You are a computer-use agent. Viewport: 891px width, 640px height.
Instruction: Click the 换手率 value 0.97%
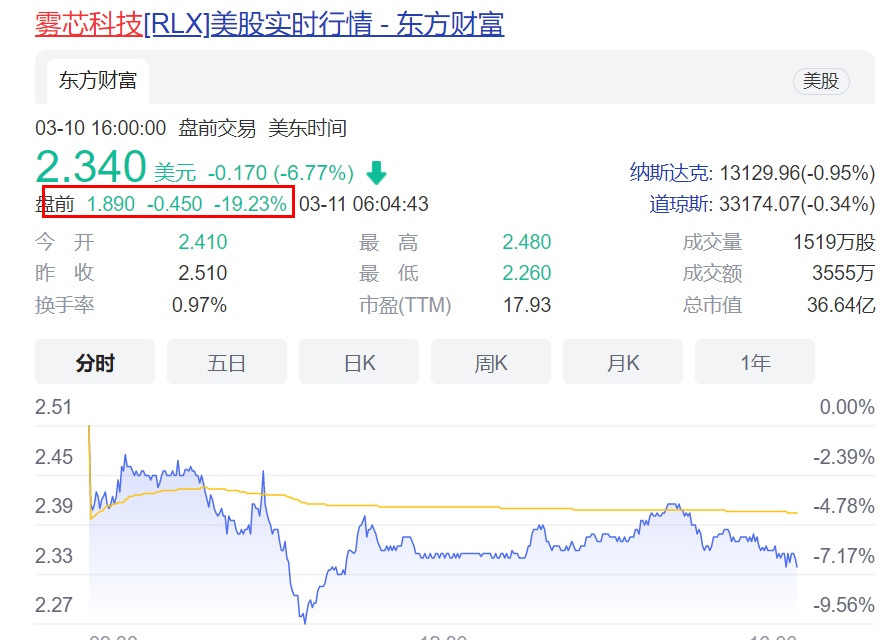pyautogui.click(x=199, y=305)
